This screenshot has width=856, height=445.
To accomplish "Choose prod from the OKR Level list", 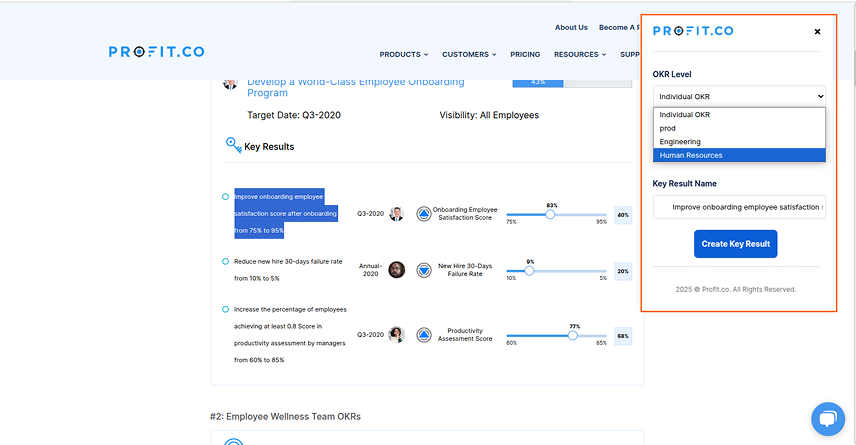I will tap(739, 128).
